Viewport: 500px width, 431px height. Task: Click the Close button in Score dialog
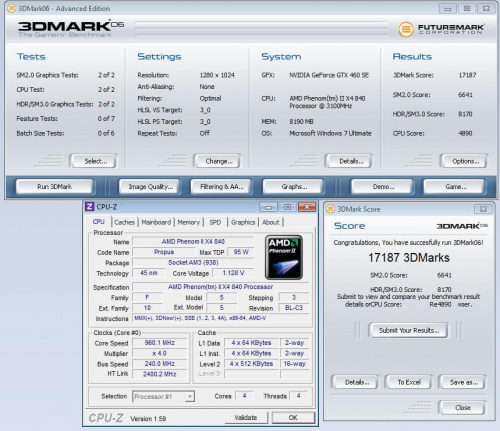point(462,407)
